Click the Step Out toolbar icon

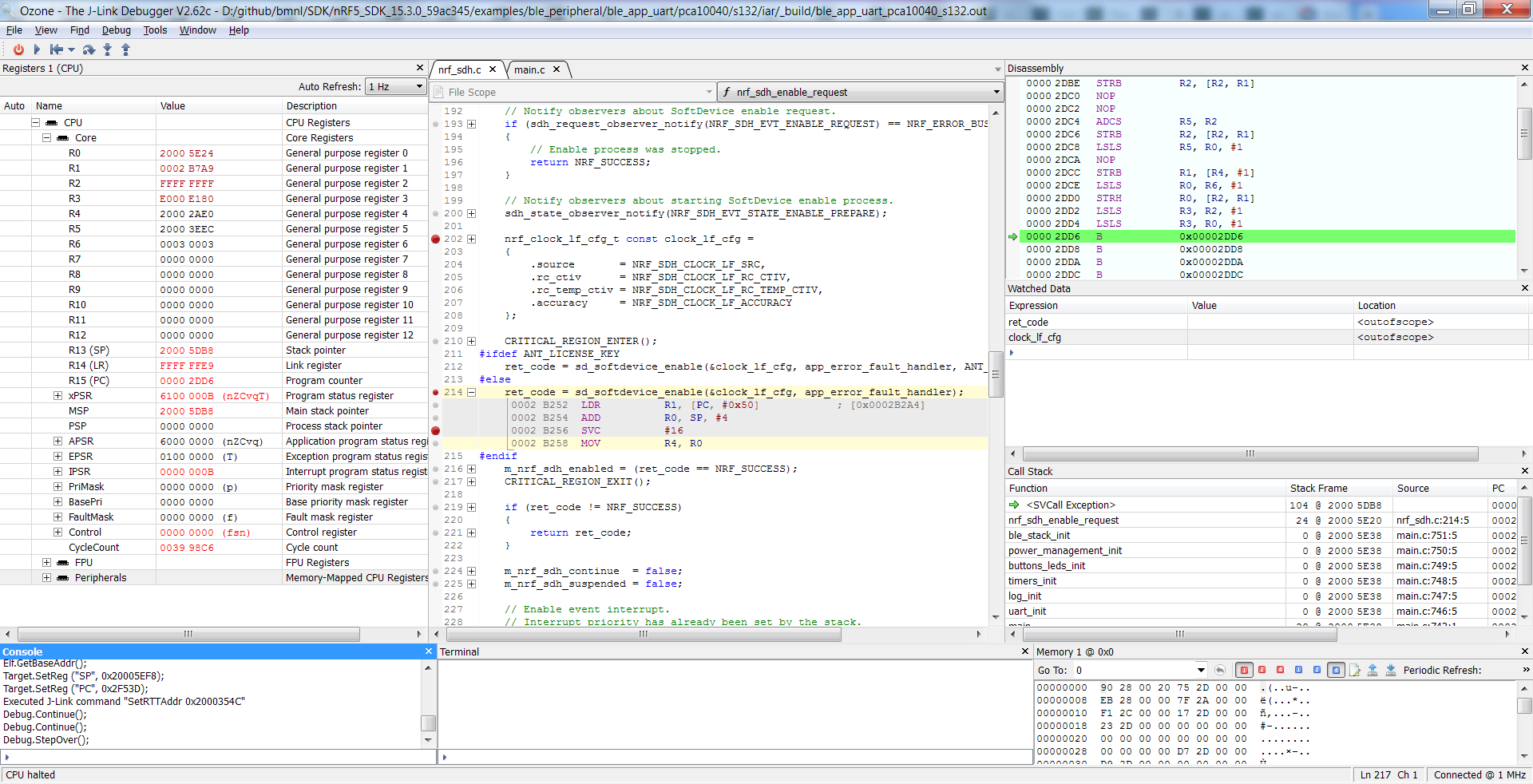point(125,49)
